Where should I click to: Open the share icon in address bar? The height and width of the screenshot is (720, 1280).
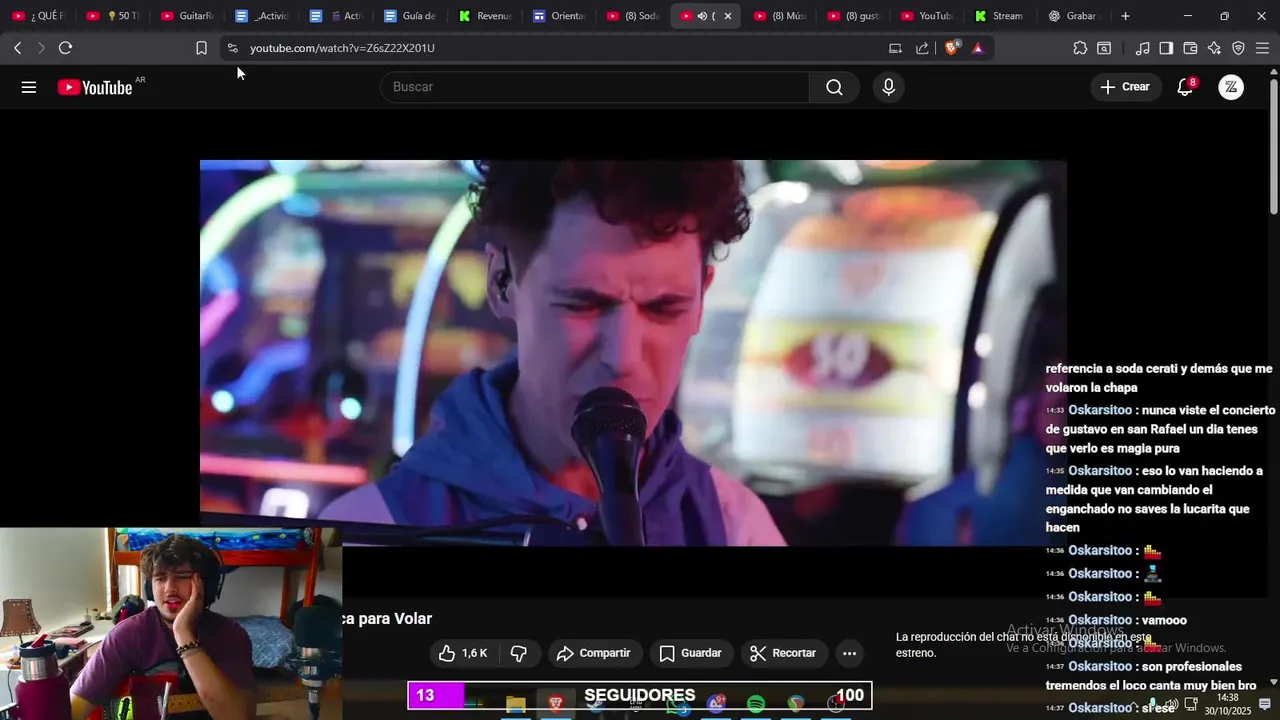tap(922, 48)
